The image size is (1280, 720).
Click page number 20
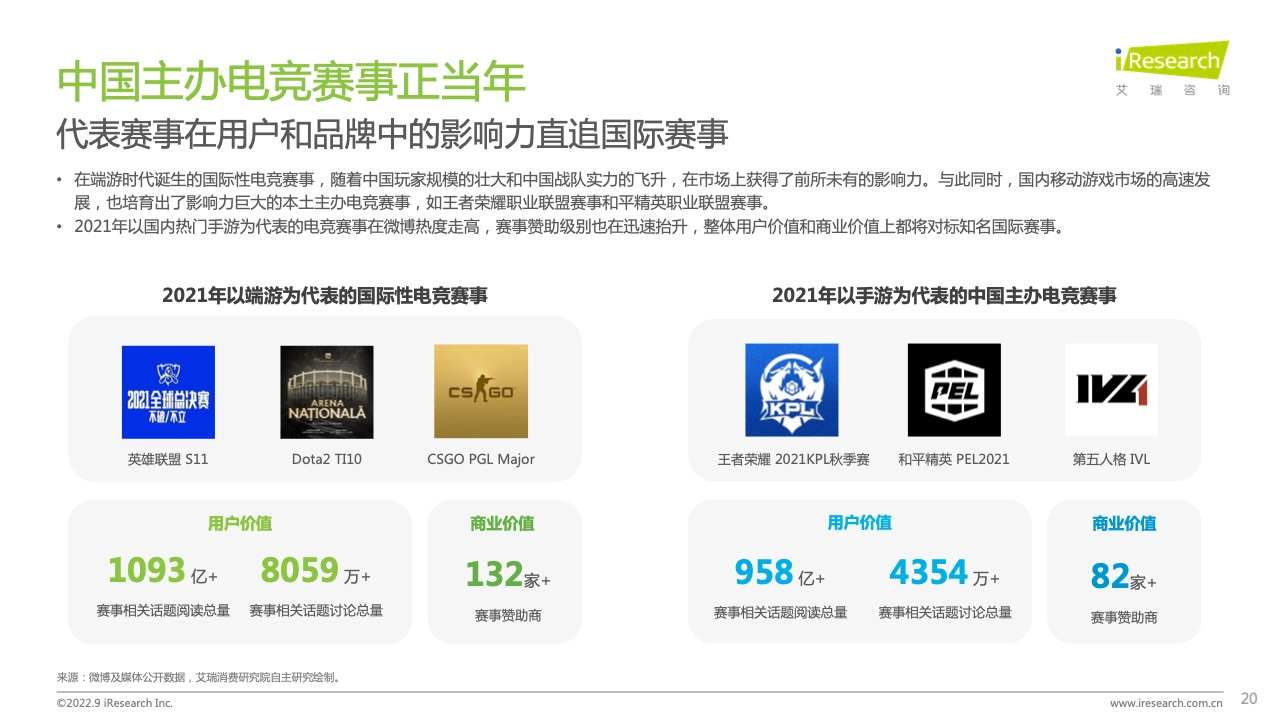point(1248,698)
